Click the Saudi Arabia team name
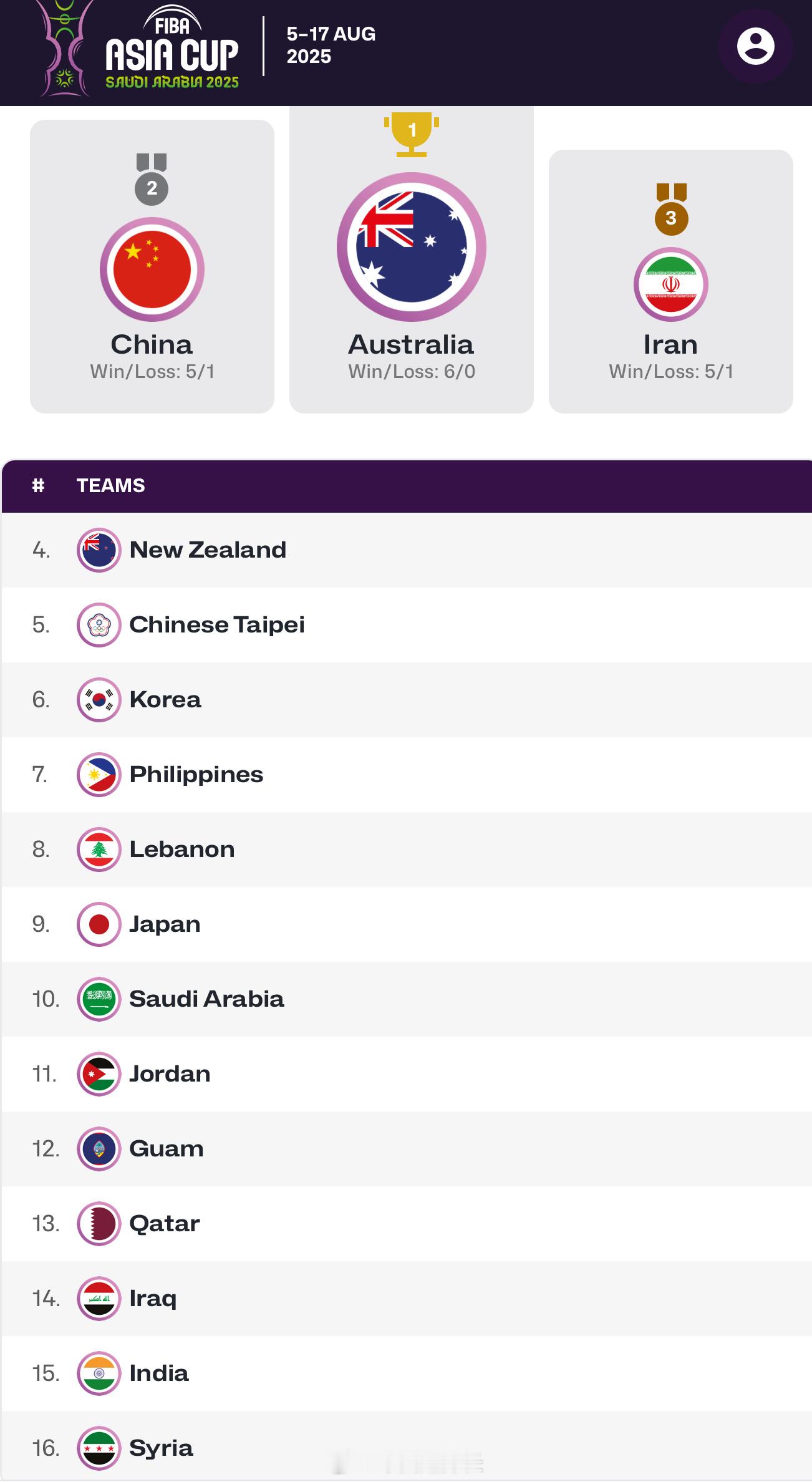The width and height of the screenshot is (812, 1482). coord(206,999)
